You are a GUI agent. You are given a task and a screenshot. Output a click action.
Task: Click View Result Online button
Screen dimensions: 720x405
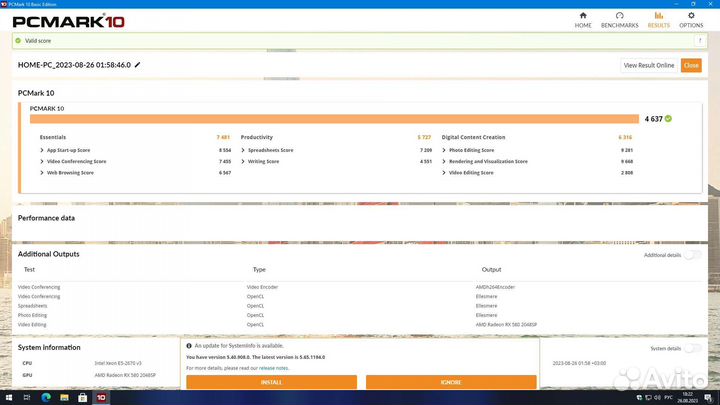click(x=649, y=65)
